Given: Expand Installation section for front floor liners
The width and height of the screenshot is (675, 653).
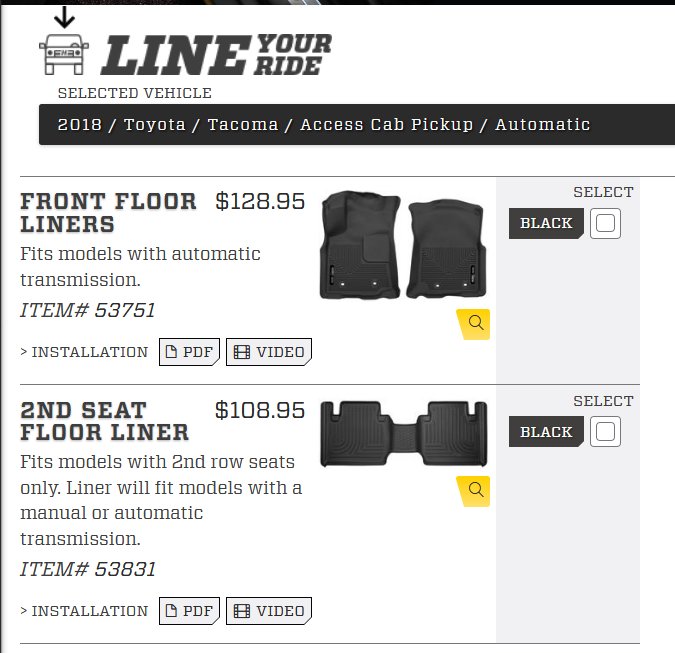Looking at the screenshot, I should [84, 352].
